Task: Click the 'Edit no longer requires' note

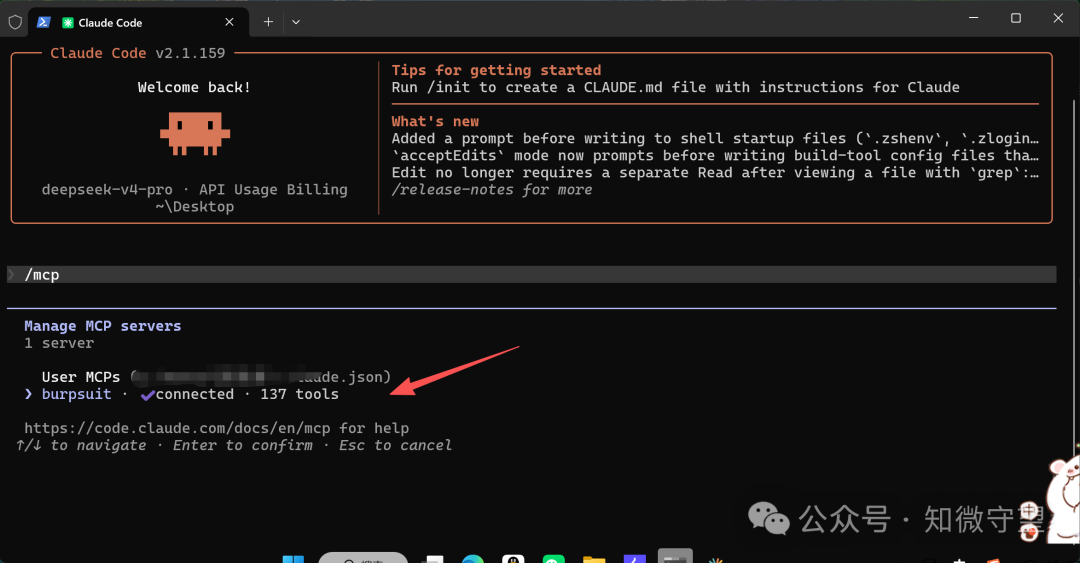Action: point(715,172)
